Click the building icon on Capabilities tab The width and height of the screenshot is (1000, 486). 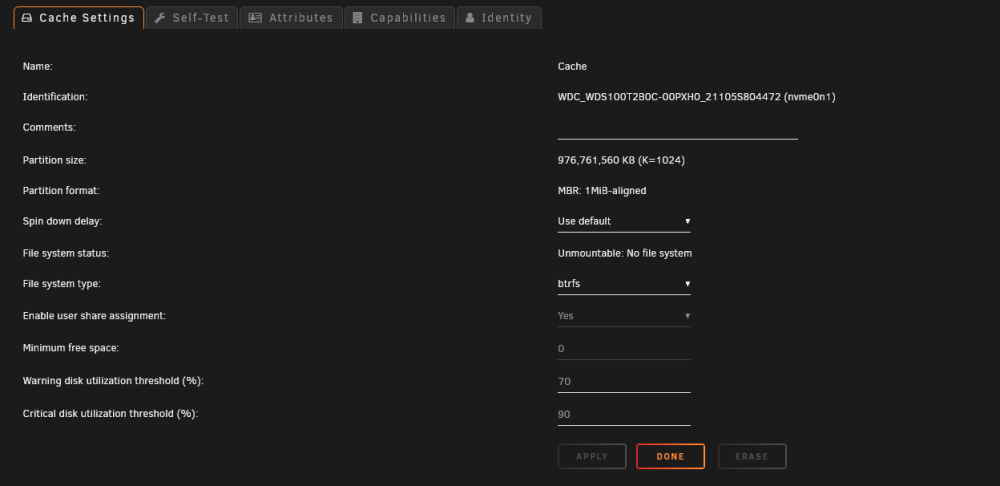(x=358, y=18)
